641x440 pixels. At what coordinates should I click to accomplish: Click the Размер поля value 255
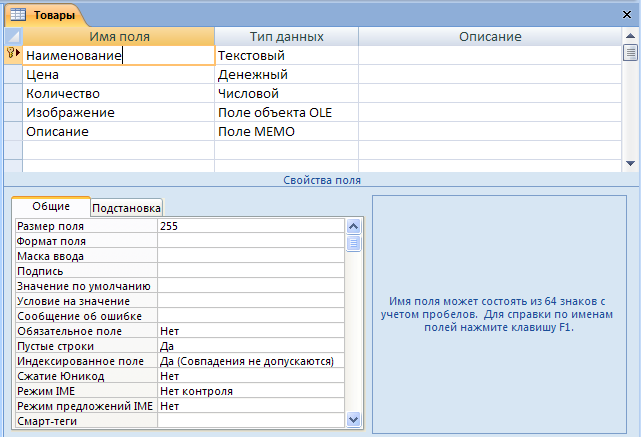251,226
